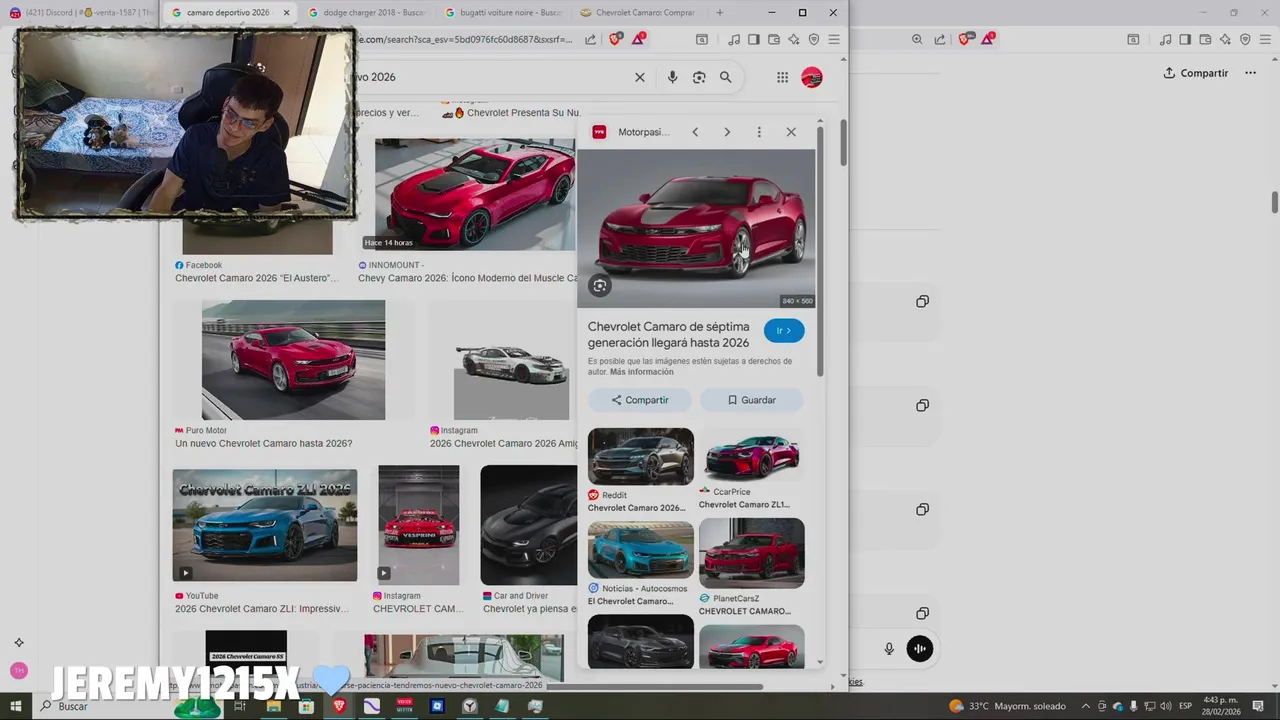Open three-dot options in image preview
Image resolution: width=1280 pixels, height=720 pixels.
(759, 132)
